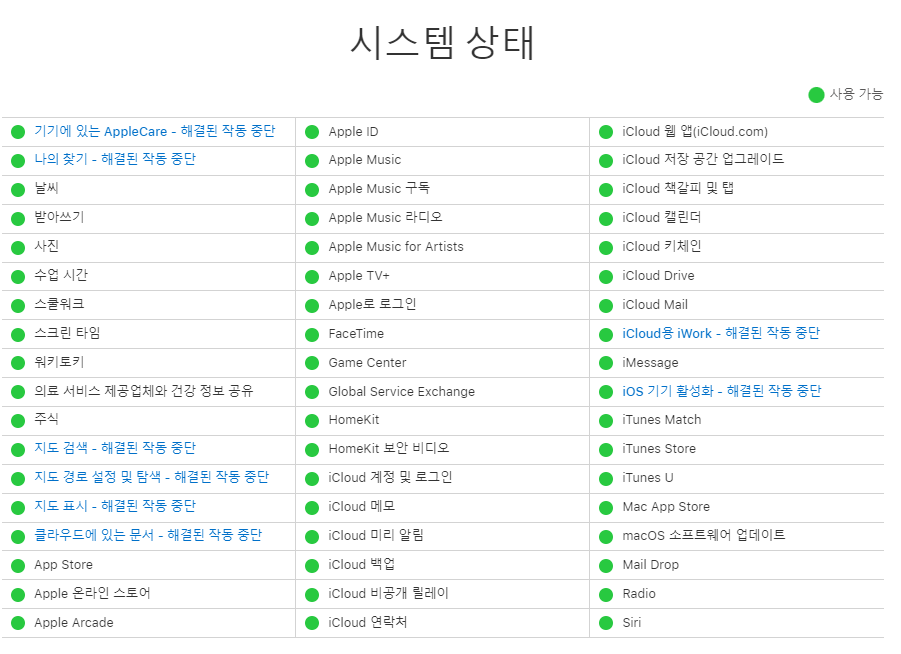Select the Apple로 로그인 row text
This screenshot has height=654, width=901.
tap(372, 305)
